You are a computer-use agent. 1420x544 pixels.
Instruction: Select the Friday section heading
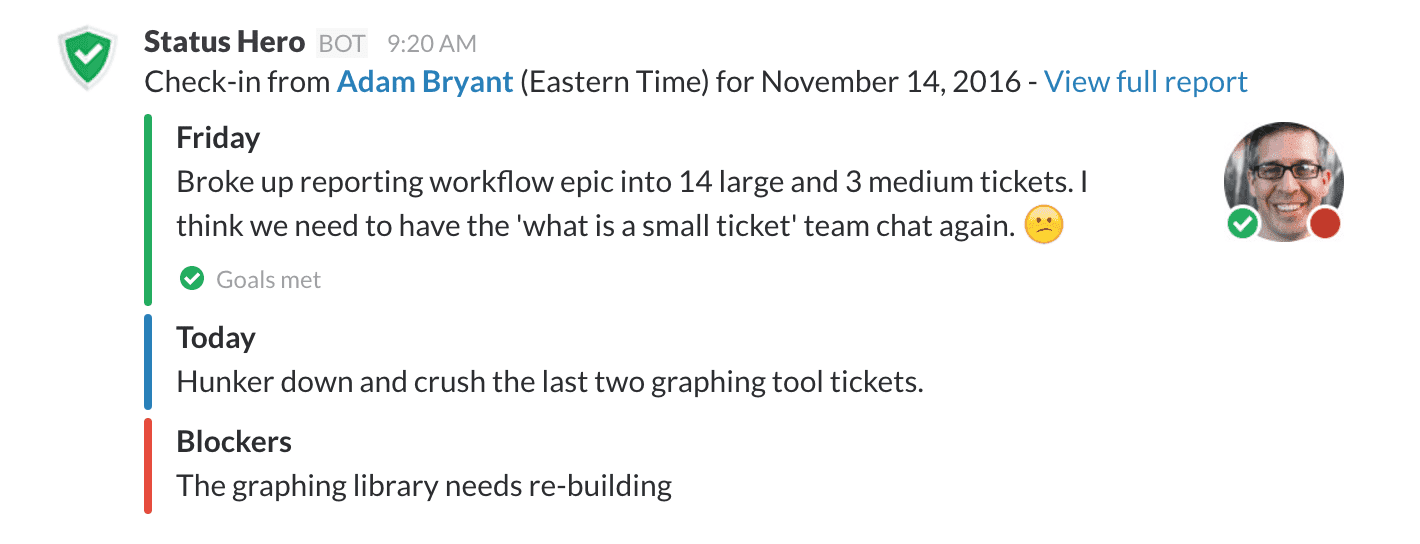[x=218, y=137]
